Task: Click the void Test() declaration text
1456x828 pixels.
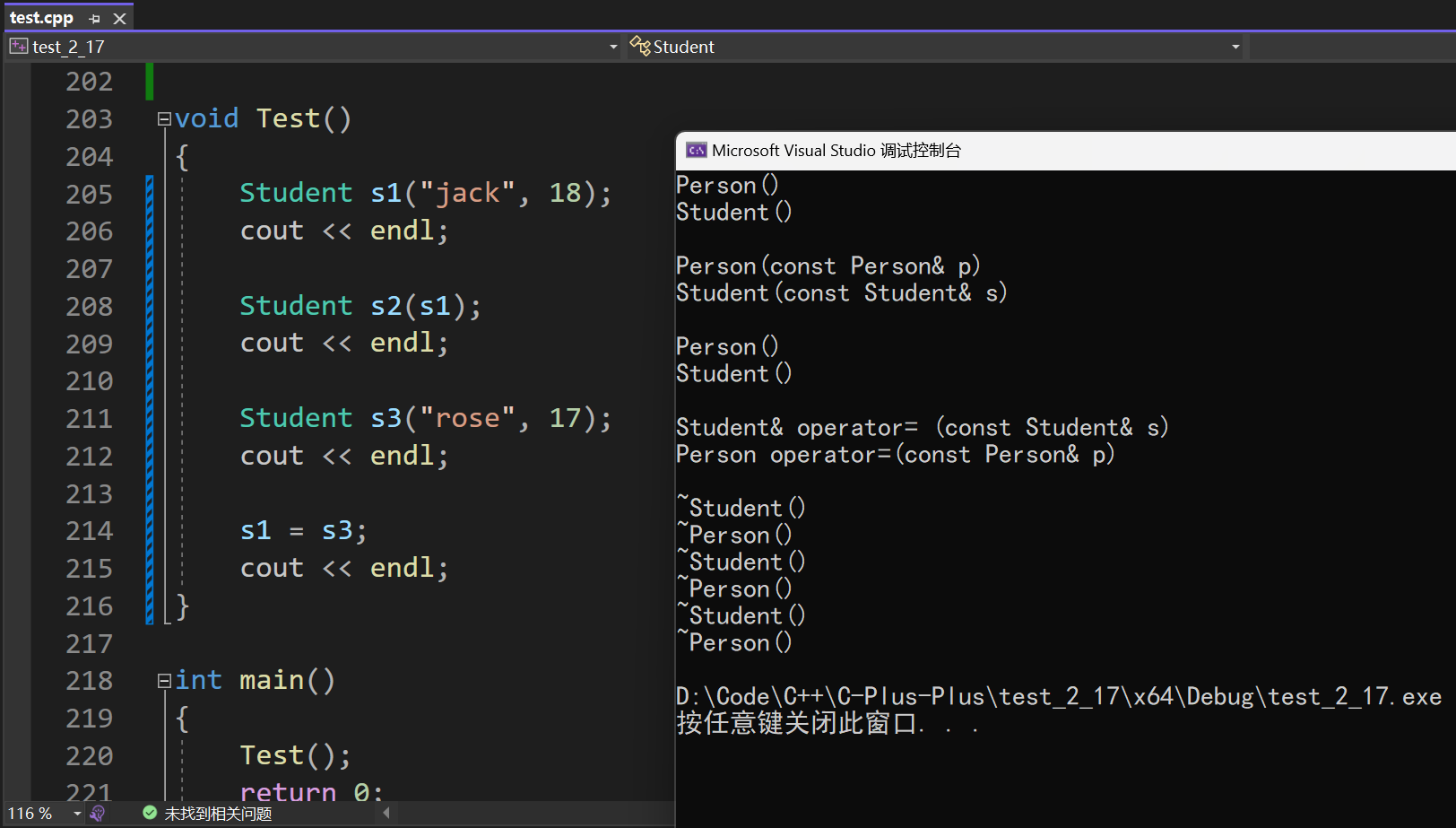Action: click(264, 118)
